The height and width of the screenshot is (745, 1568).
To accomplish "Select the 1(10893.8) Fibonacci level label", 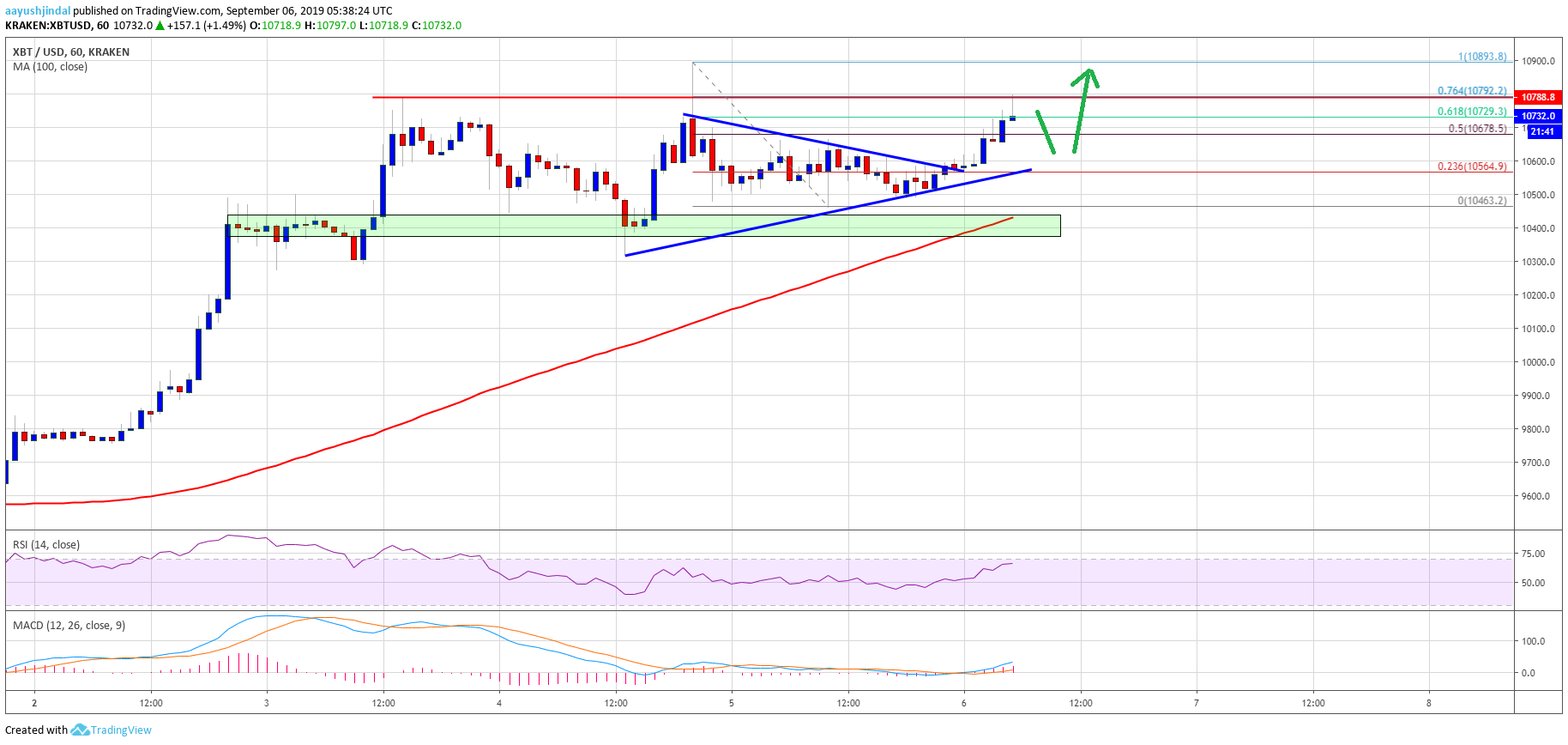I will [1482, 57].
